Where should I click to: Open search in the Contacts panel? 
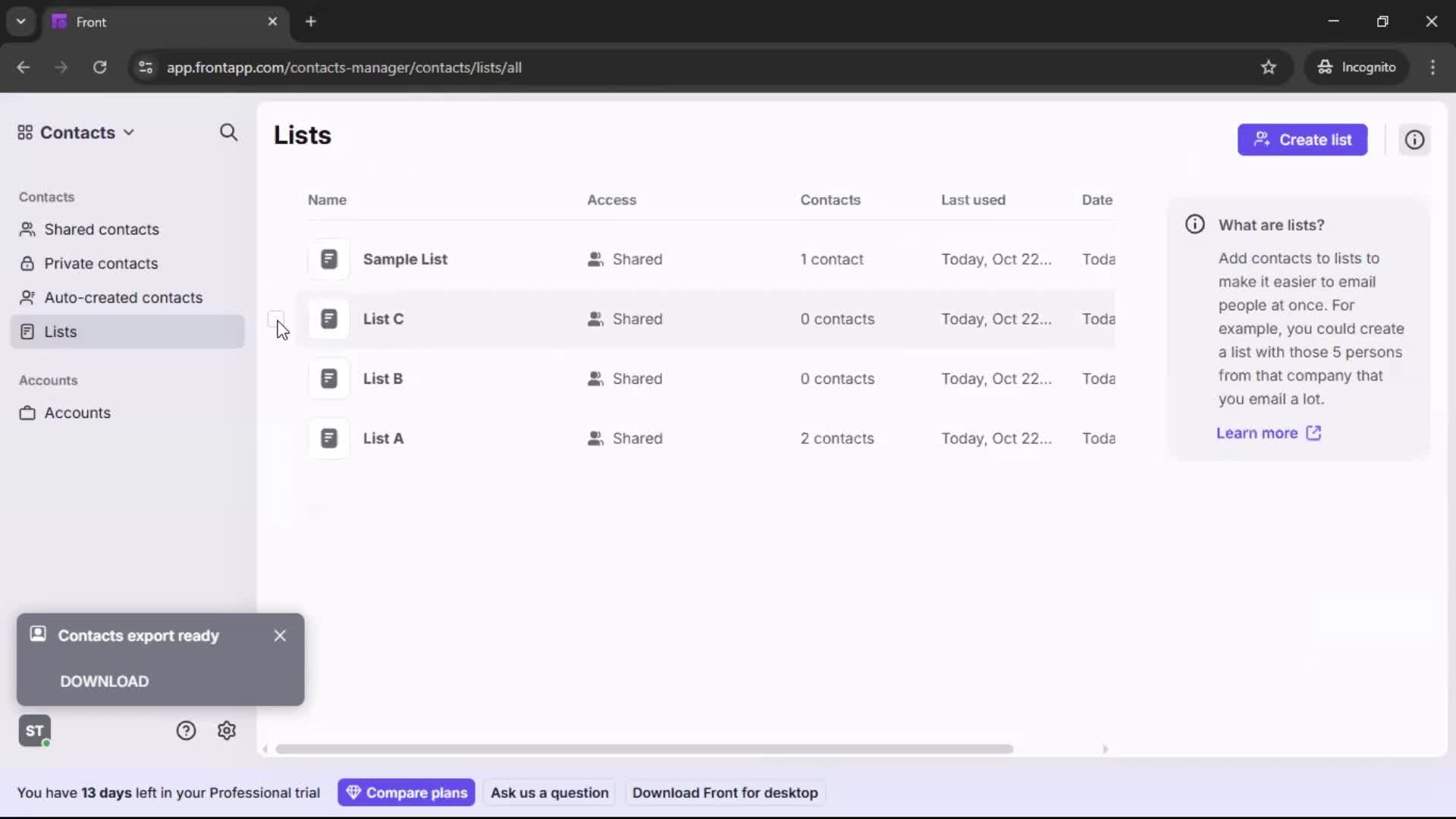227,133
